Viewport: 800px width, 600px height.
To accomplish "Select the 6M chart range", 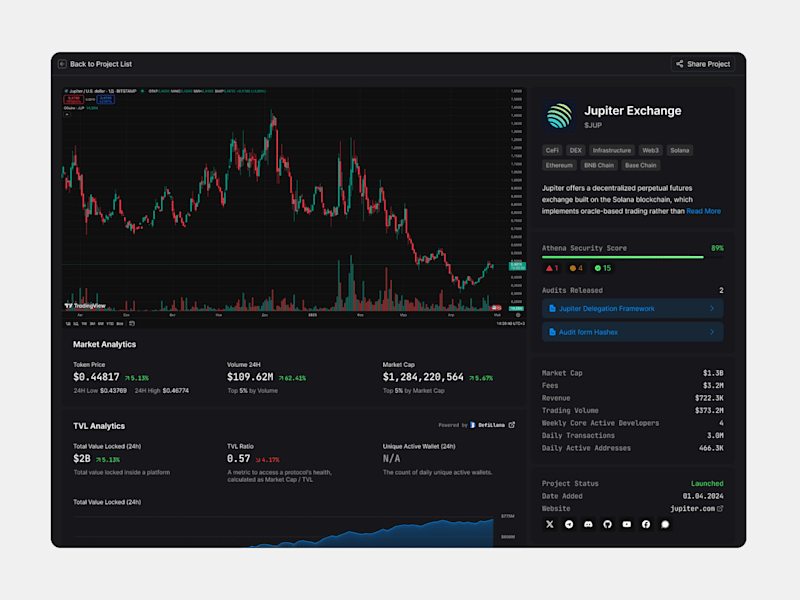I will pos(101,324).
